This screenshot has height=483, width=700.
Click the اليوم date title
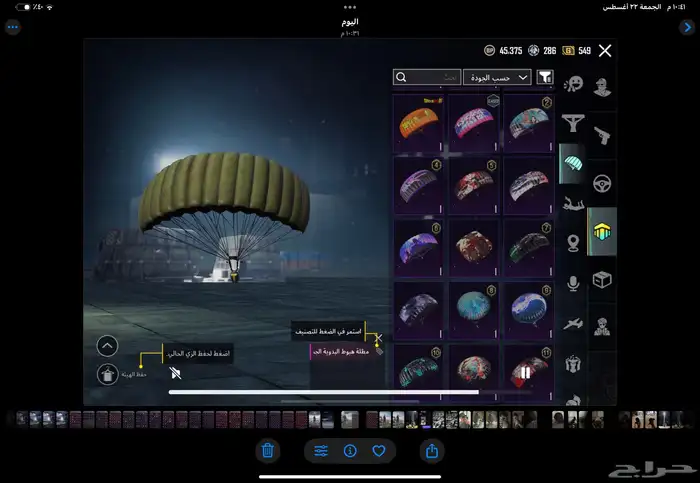[x=350, y=21]
